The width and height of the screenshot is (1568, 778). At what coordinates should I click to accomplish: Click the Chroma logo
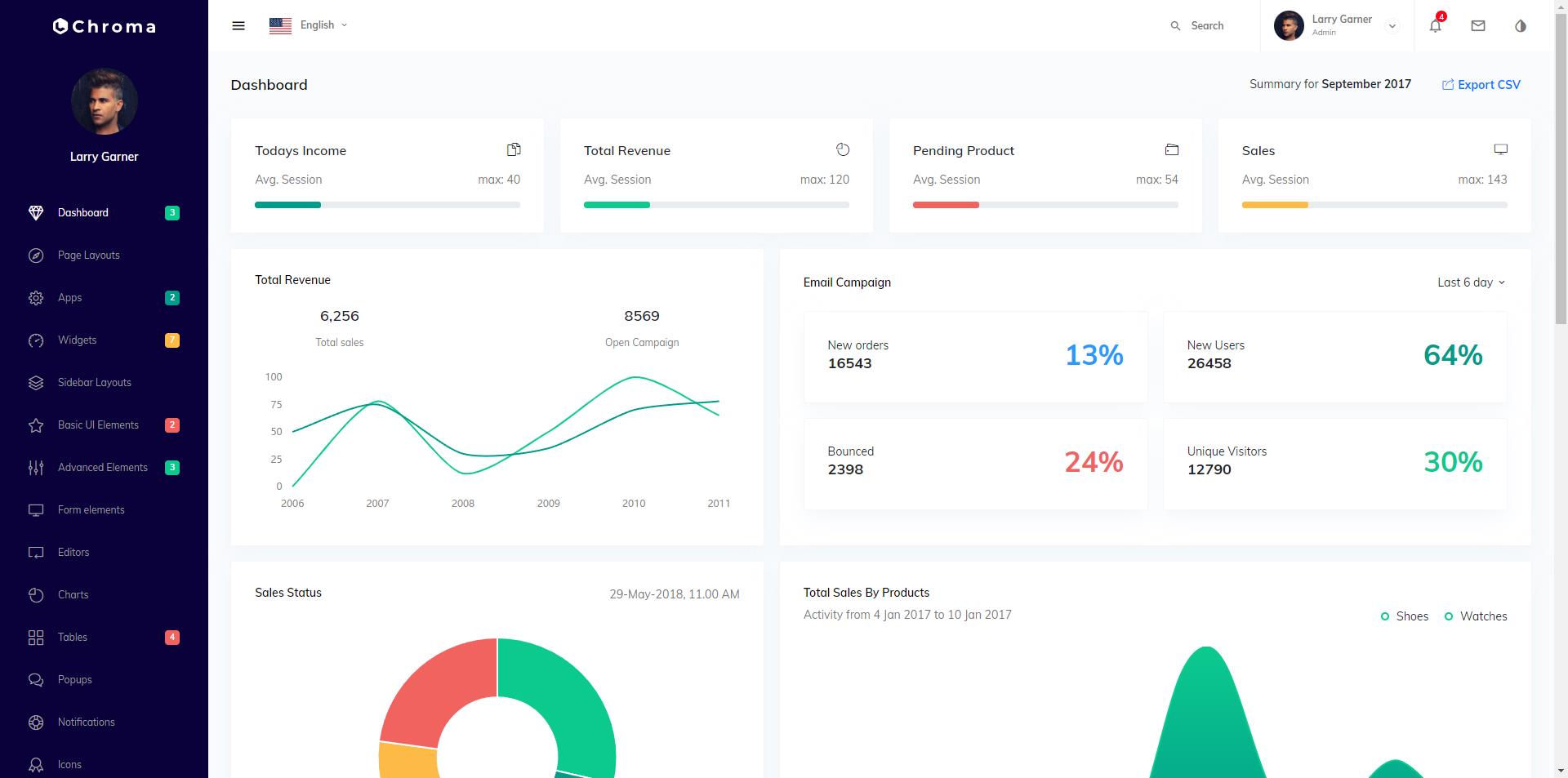[x=104, y=26]
